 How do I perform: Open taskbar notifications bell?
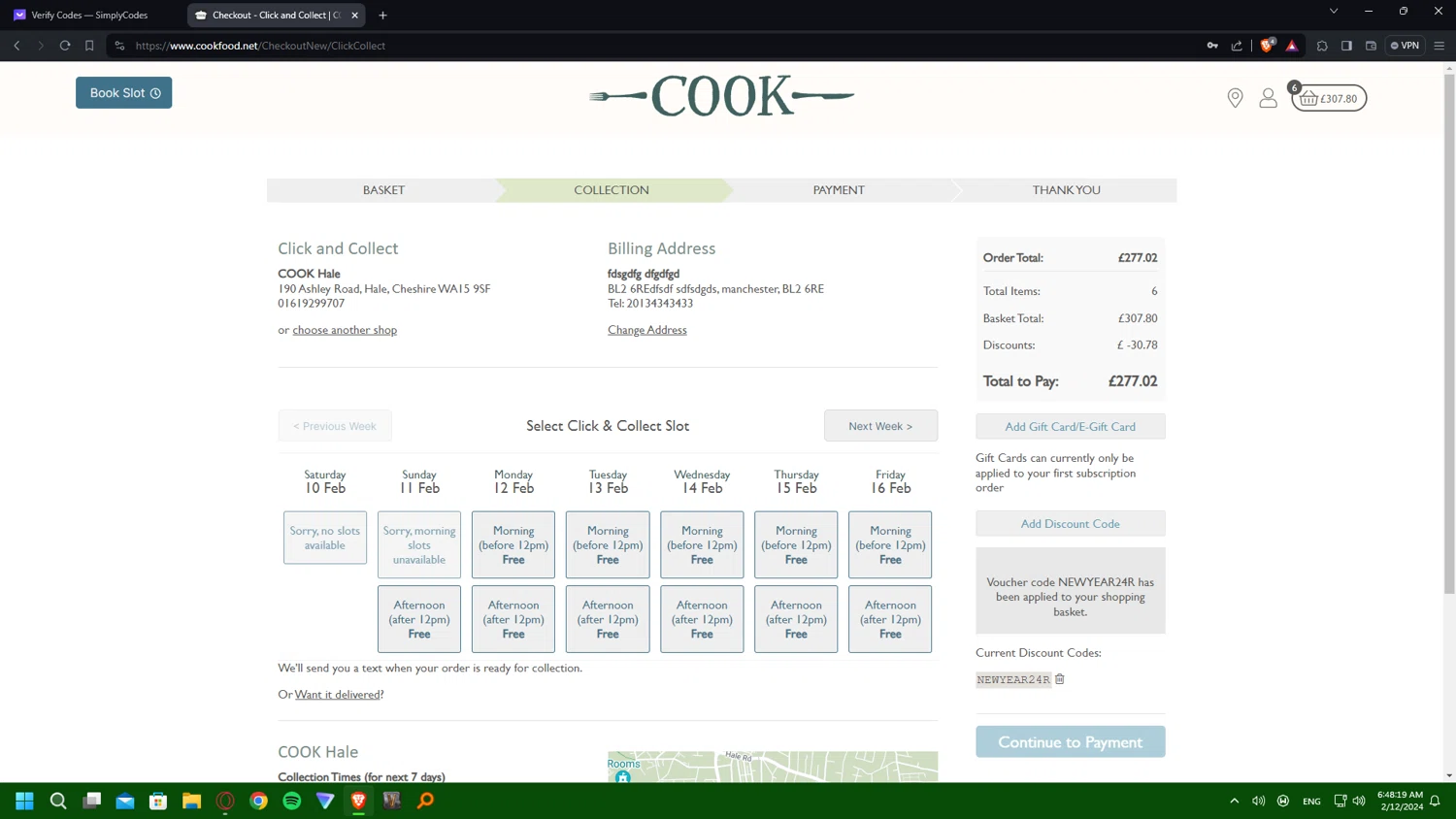(1435, 801)
